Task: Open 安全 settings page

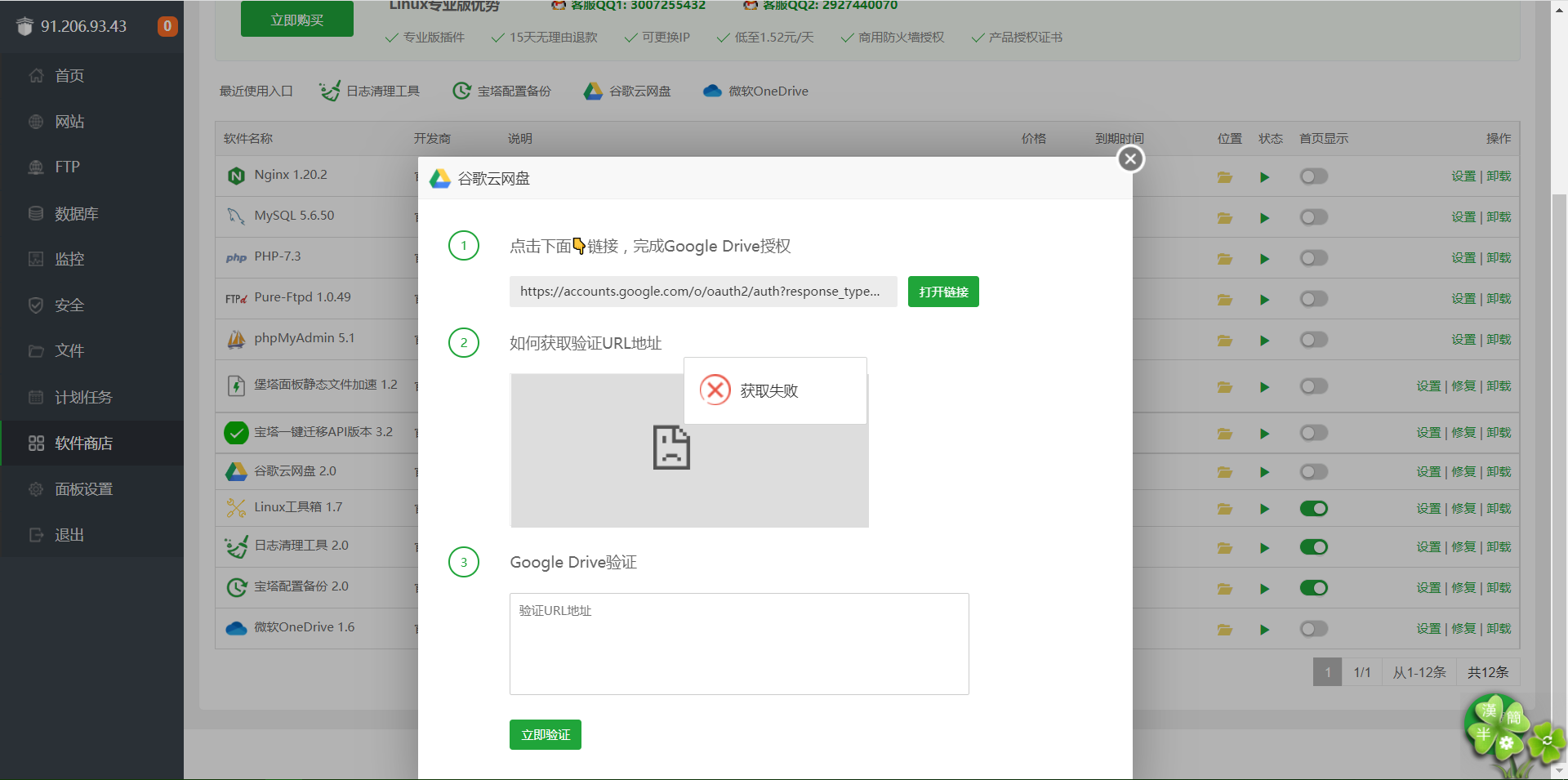Action: click(x=69, y=305)
